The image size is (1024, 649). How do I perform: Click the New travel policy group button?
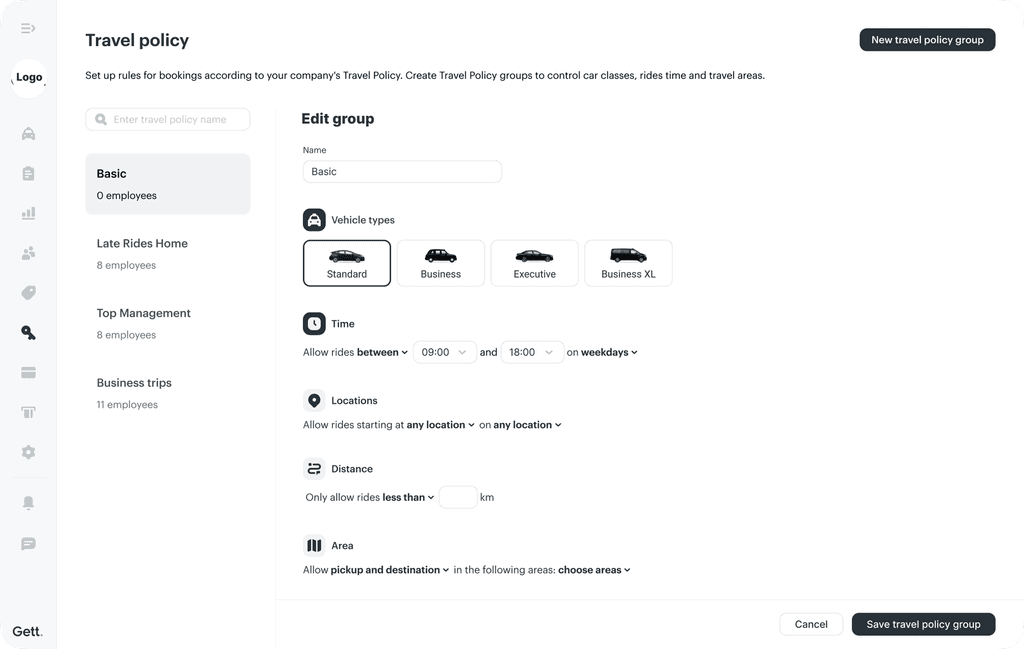(x=927, y=40)
